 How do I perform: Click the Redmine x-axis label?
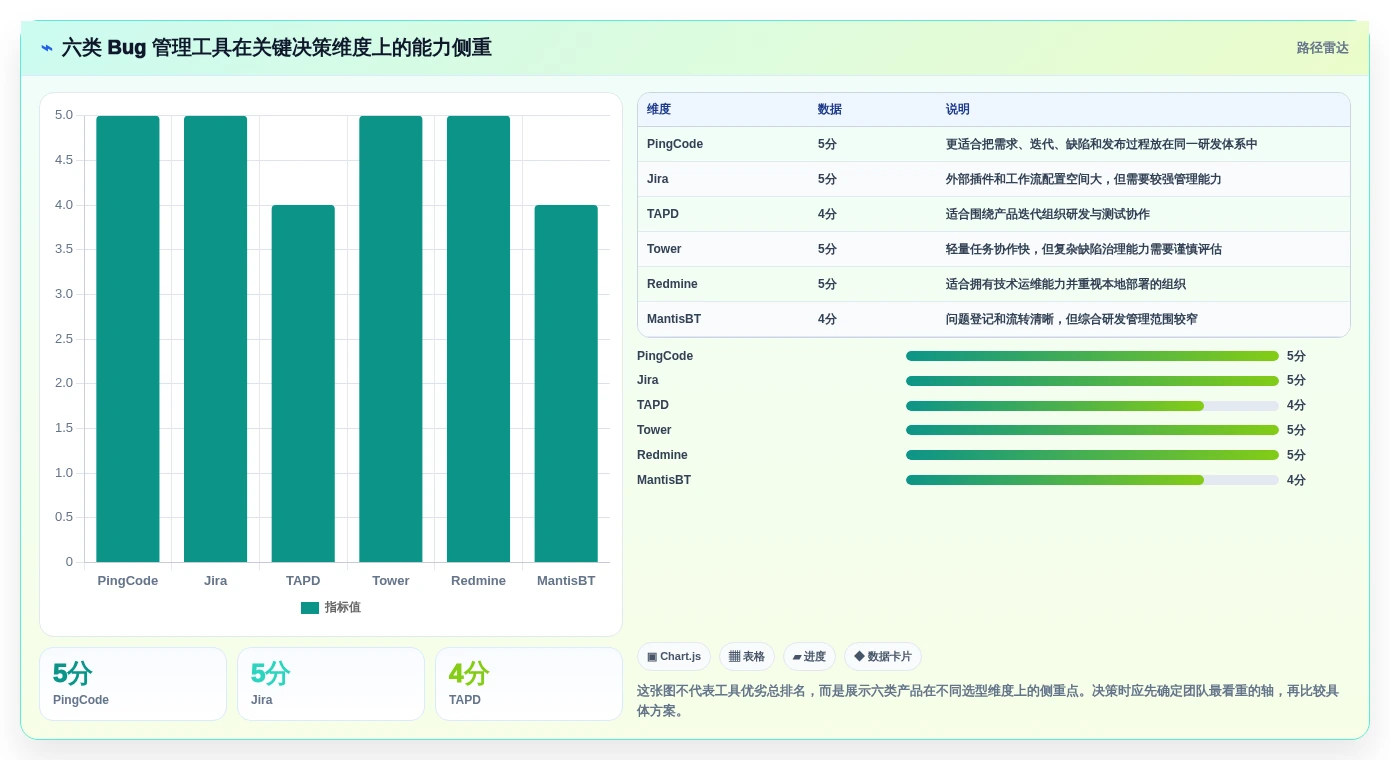[478, 581]
